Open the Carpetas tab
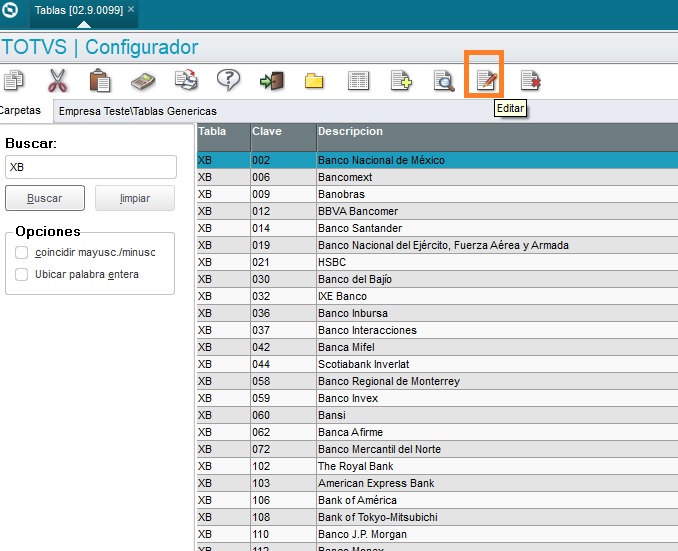 tap(20, 110)
